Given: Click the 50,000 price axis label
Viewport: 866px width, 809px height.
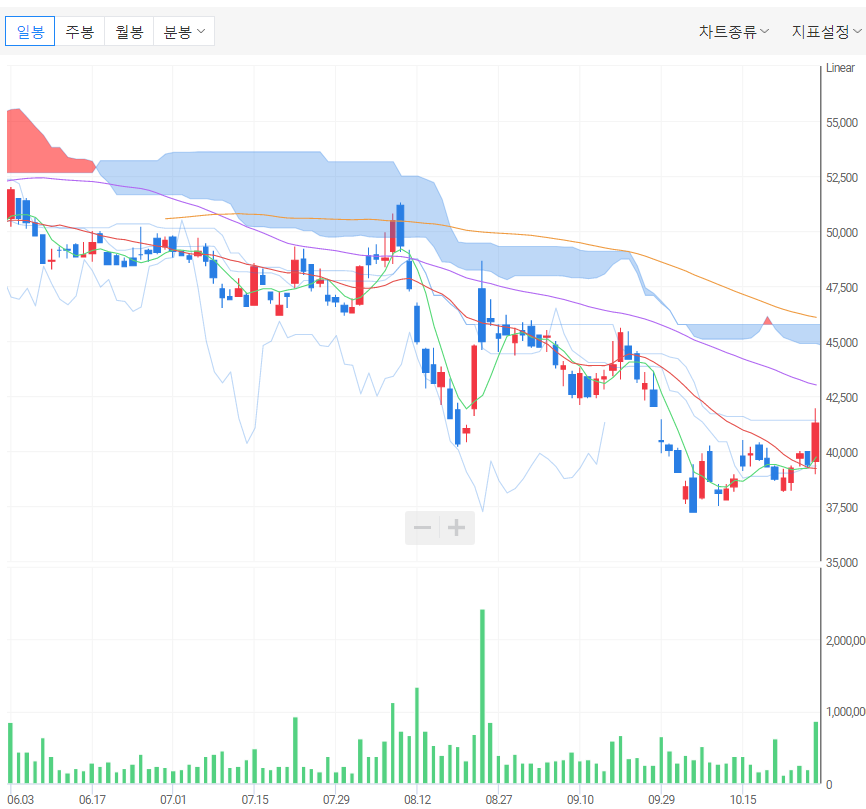Looking at the screenshot, I should (x=842, y=232).
